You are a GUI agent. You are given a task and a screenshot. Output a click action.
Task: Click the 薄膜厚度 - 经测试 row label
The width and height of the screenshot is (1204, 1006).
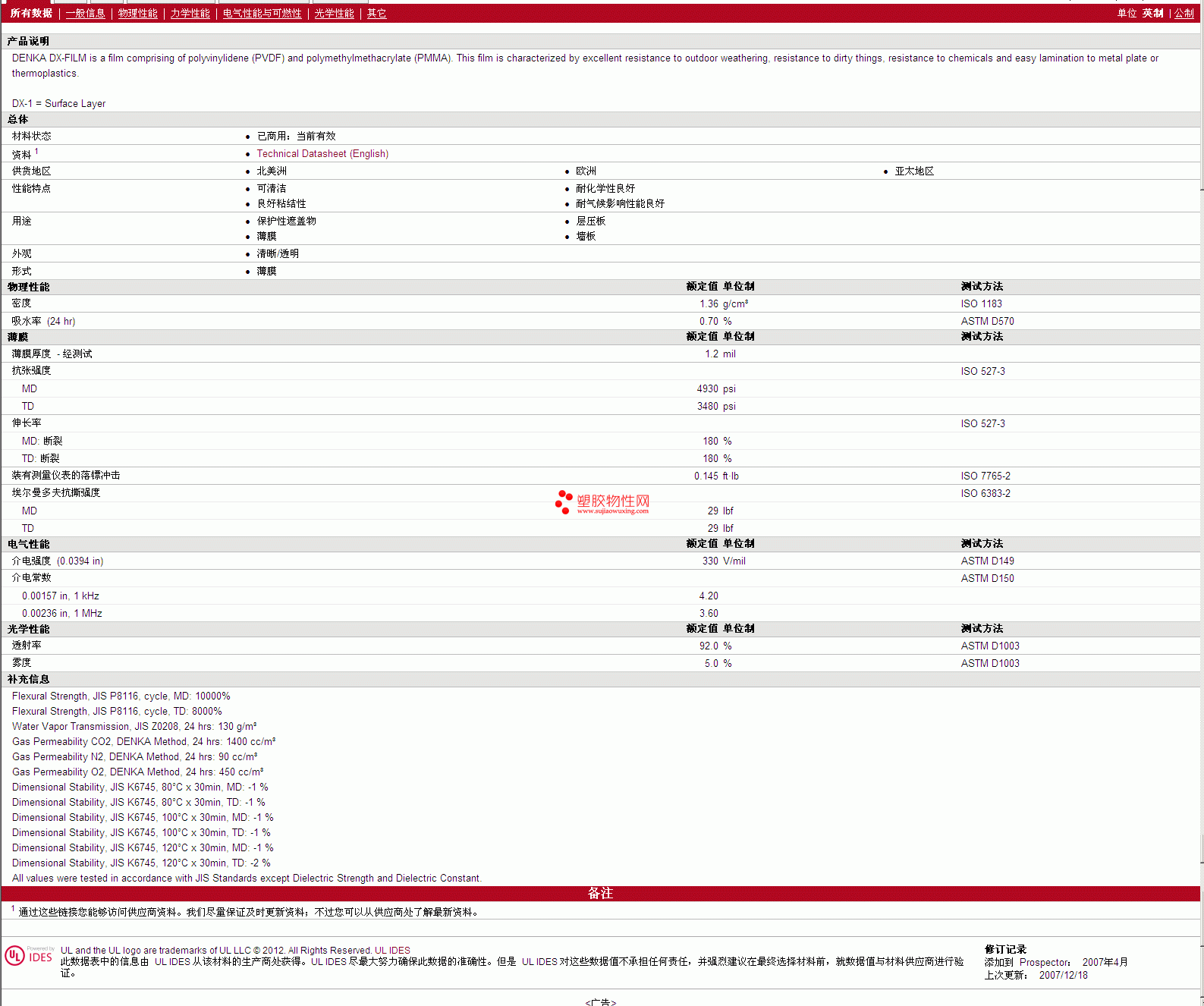(52, 354)
